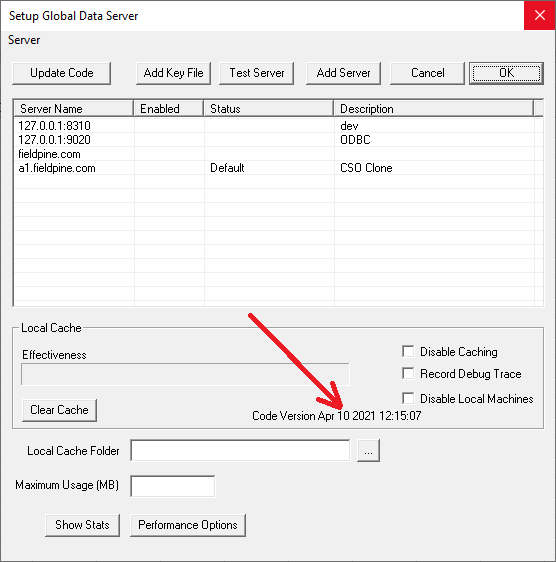This screenshot has height=562, width=556.
Task: Run Test Server
Action: coord(257,73)
